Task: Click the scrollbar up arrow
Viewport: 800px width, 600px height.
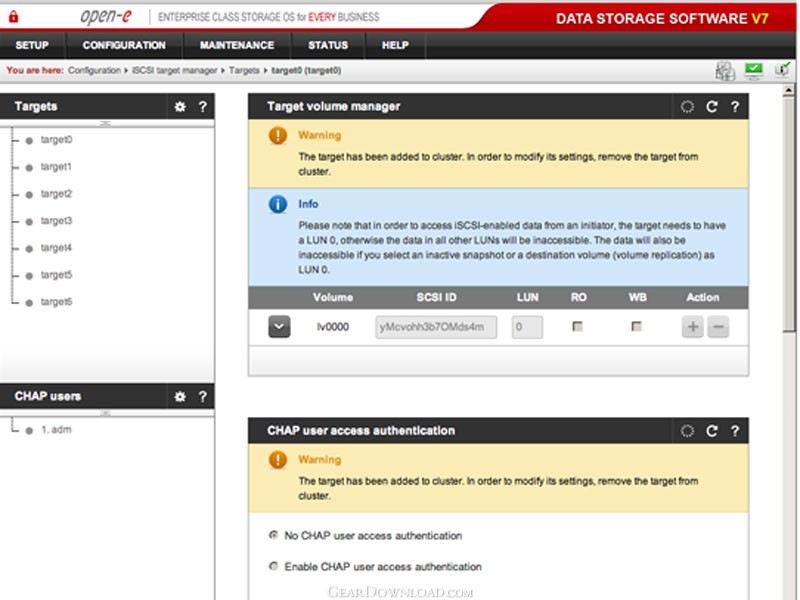Action: [789, 90]
